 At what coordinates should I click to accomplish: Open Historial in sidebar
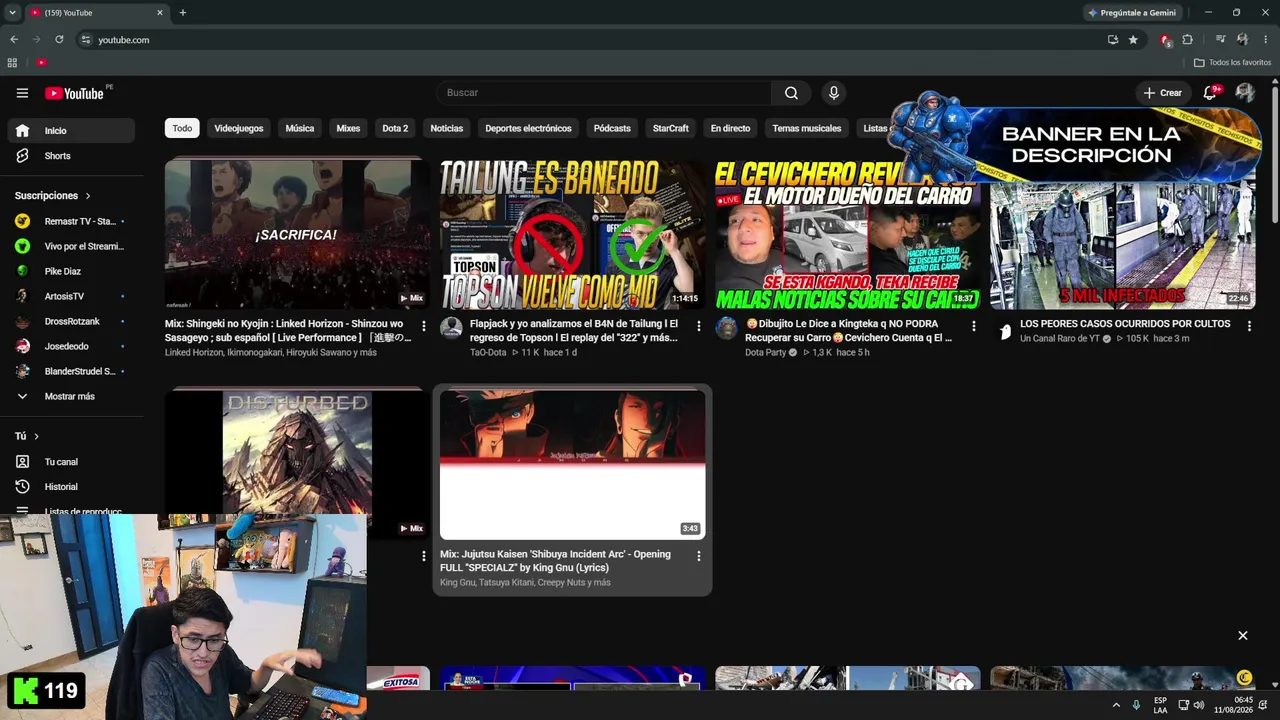coord(71,487)
